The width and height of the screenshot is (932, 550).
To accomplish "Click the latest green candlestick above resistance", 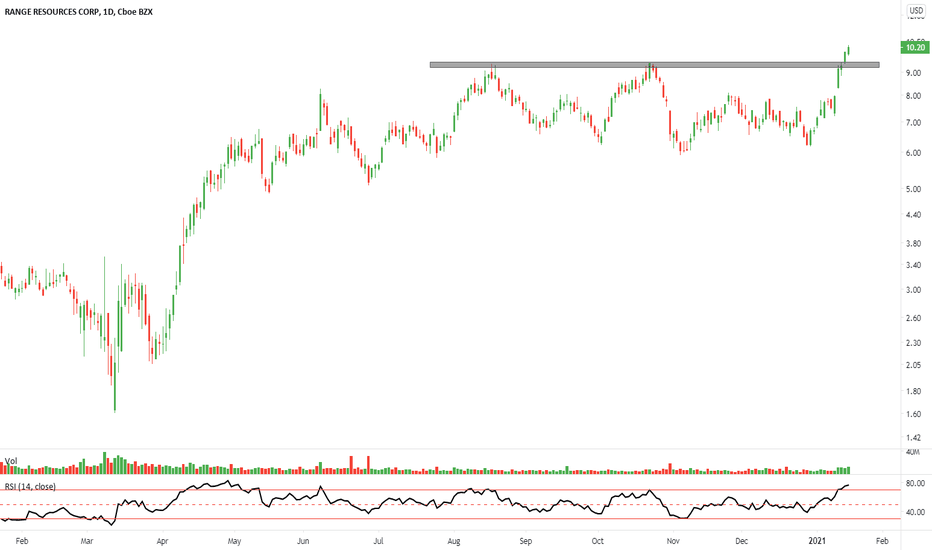I will click(x=848, y=51).
